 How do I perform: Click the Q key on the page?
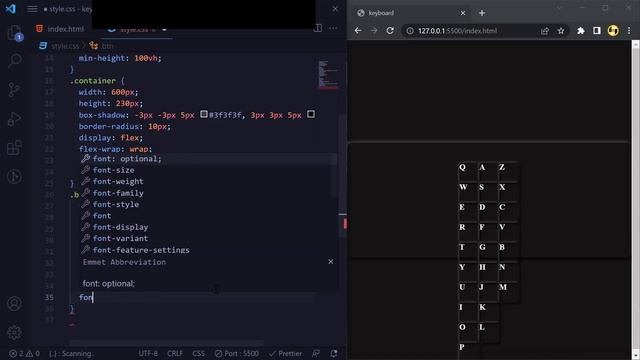[x=467, y=171]
